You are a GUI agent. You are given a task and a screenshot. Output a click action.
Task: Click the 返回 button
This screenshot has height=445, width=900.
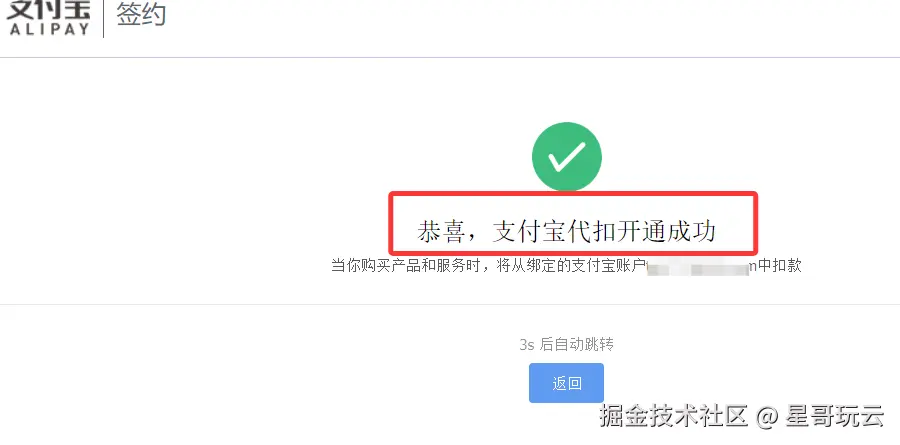(x=566, y=383)
